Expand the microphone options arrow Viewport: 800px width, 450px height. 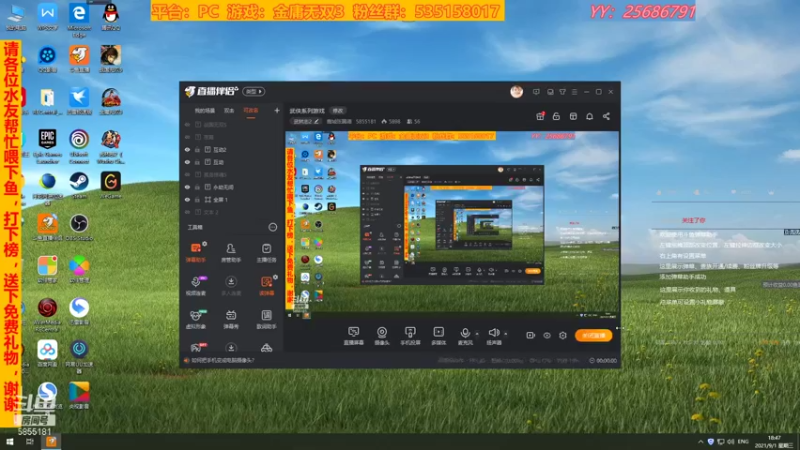477,334
